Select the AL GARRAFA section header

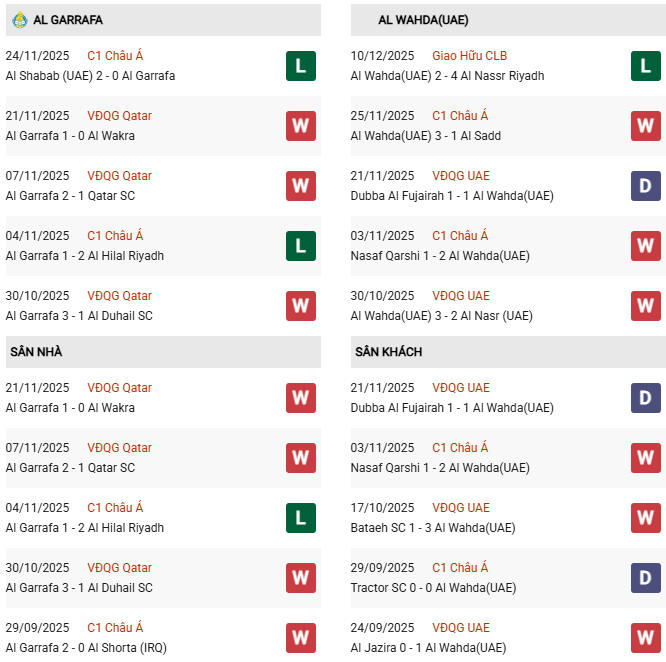pyautogui.click(x=68, y=20)
